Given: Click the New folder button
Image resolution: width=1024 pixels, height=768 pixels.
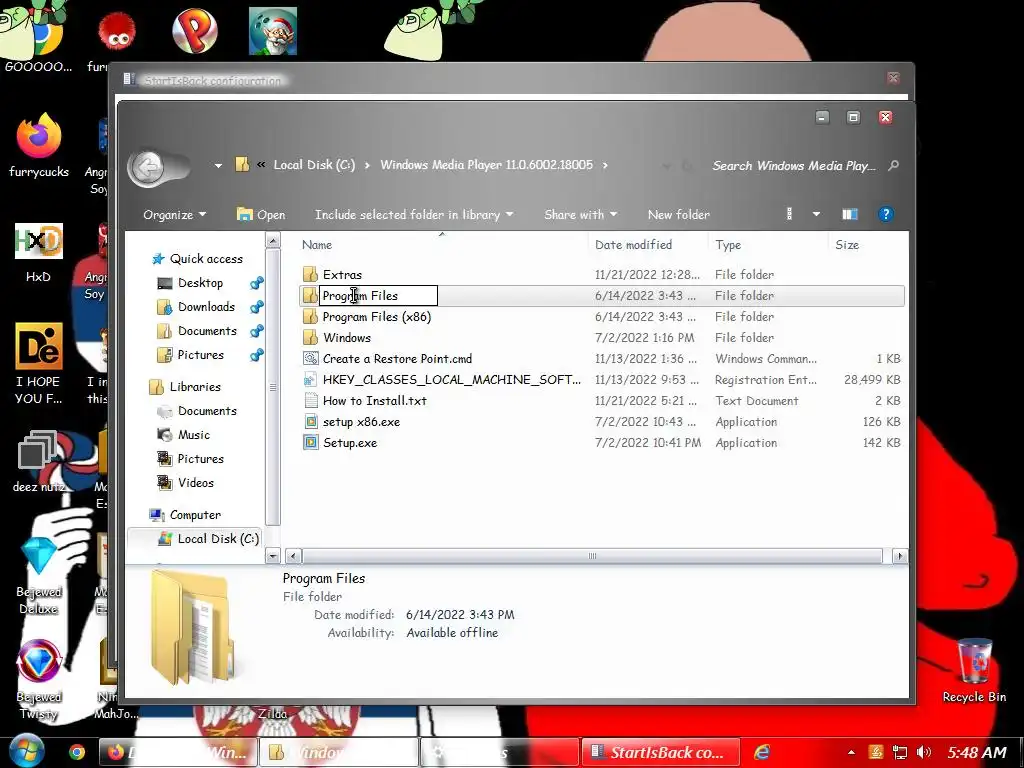Looking at the screenshot, I should pyautogui.click(x=679, y=215).
